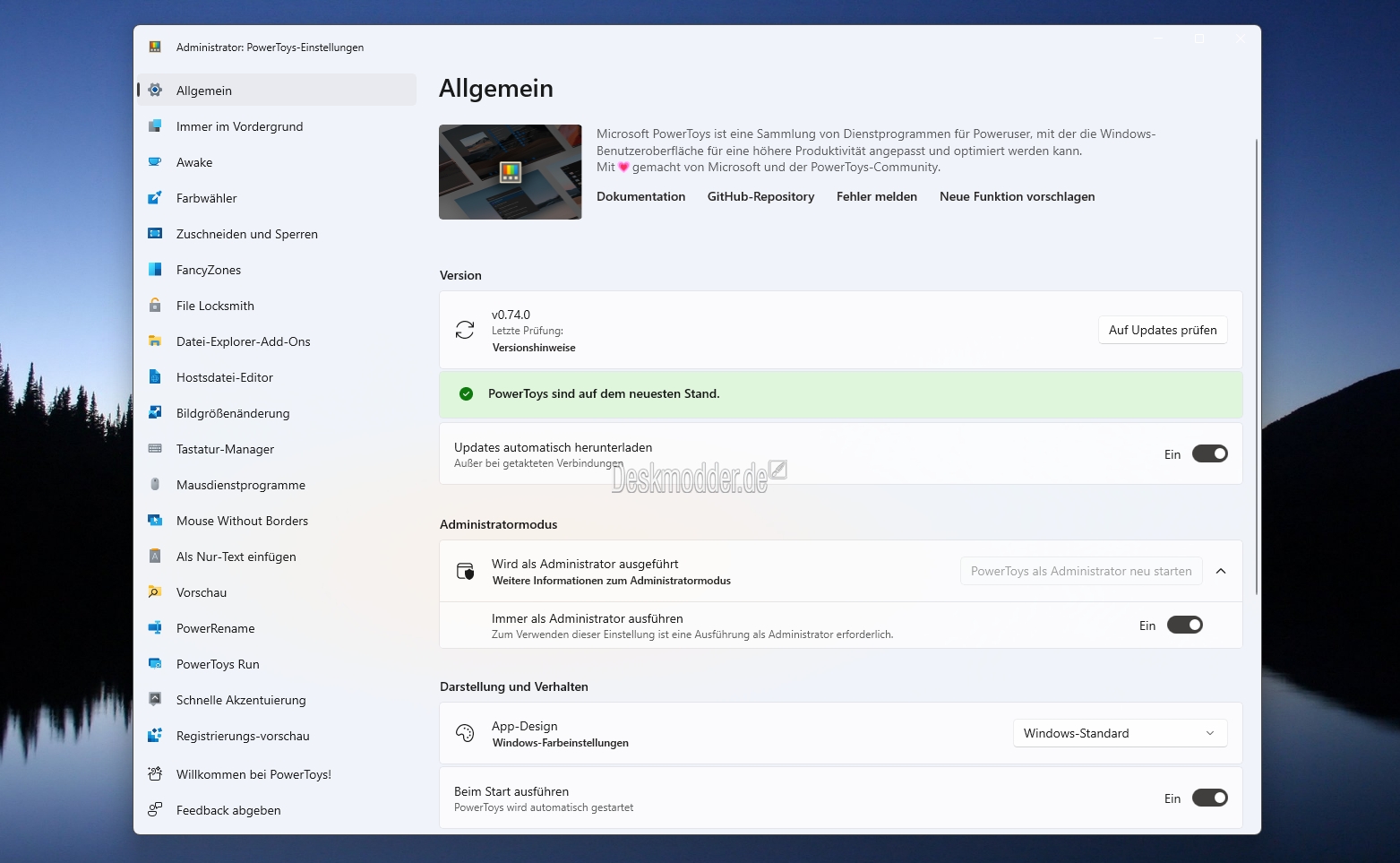Open the GitHub-Repository link
The image size is (1400, 863).
click(x=760, y=196)
